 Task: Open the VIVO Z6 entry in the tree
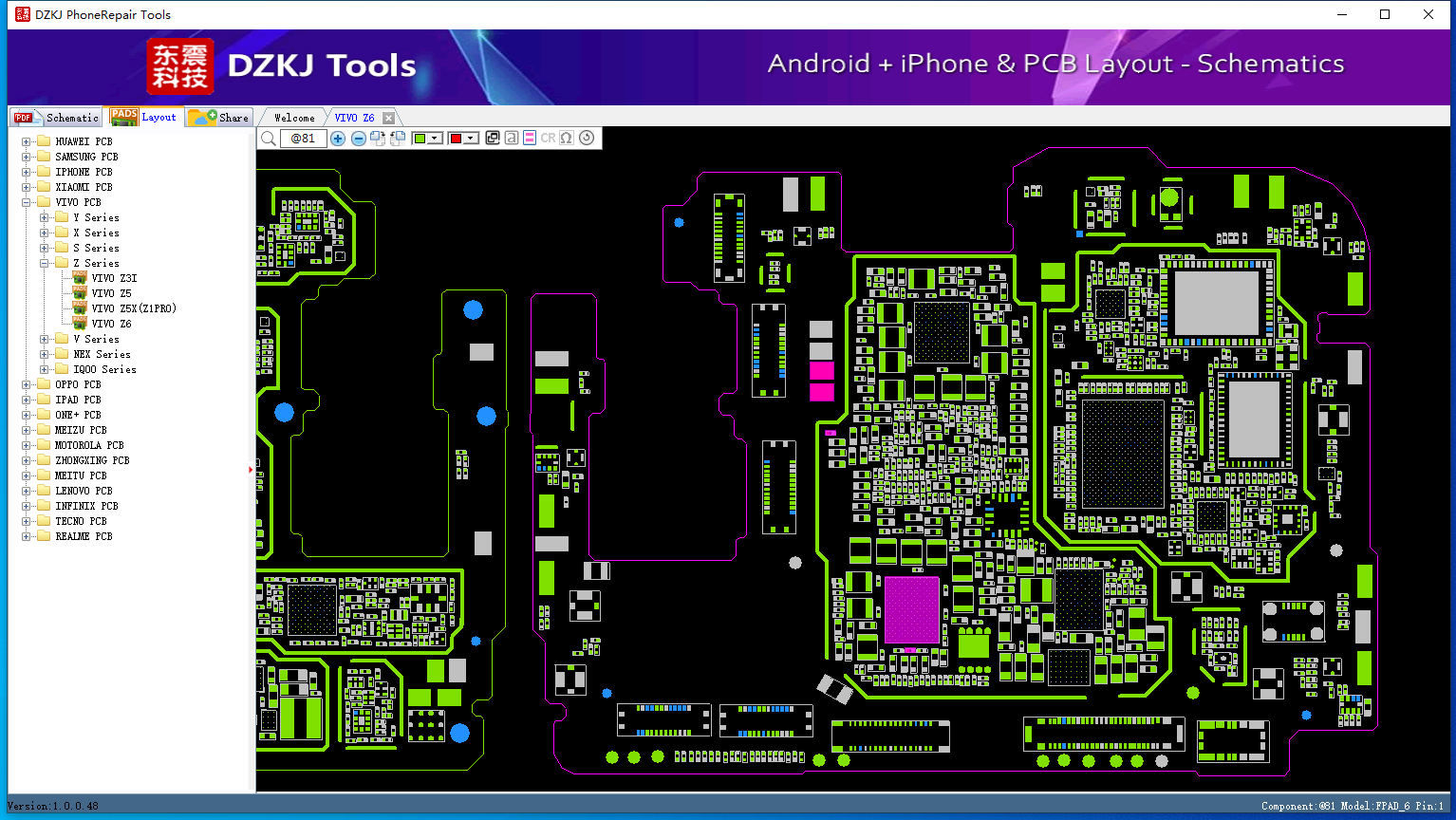111,324
